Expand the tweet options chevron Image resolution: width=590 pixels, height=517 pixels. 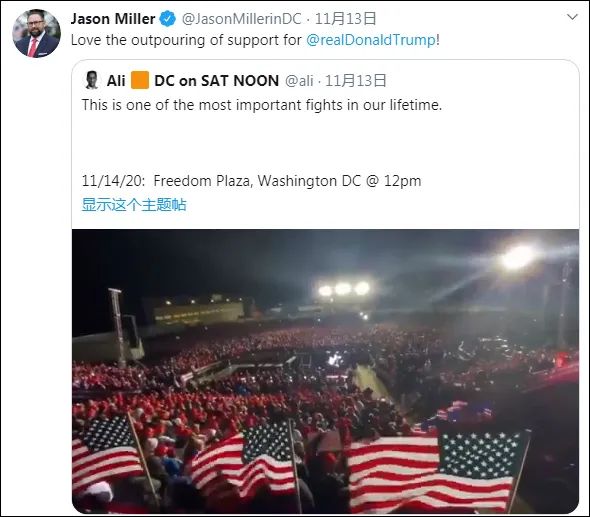(572, 17)
